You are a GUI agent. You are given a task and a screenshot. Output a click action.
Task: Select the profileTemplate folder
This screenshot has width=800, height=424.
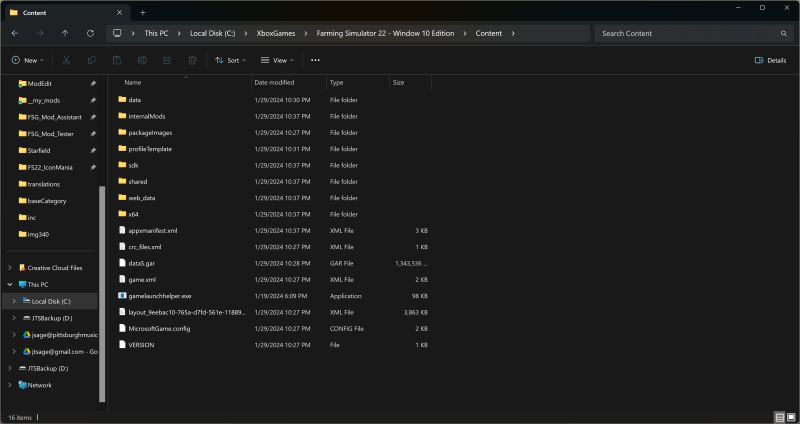click(150, 149)
